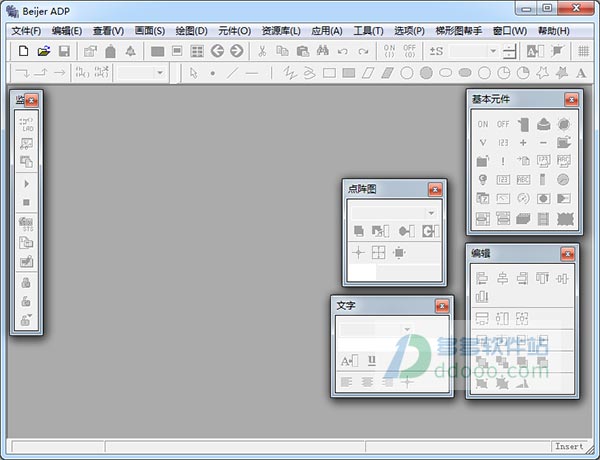
Task: Click the minus decrement element in 基本元件
Action: point(543,143)
